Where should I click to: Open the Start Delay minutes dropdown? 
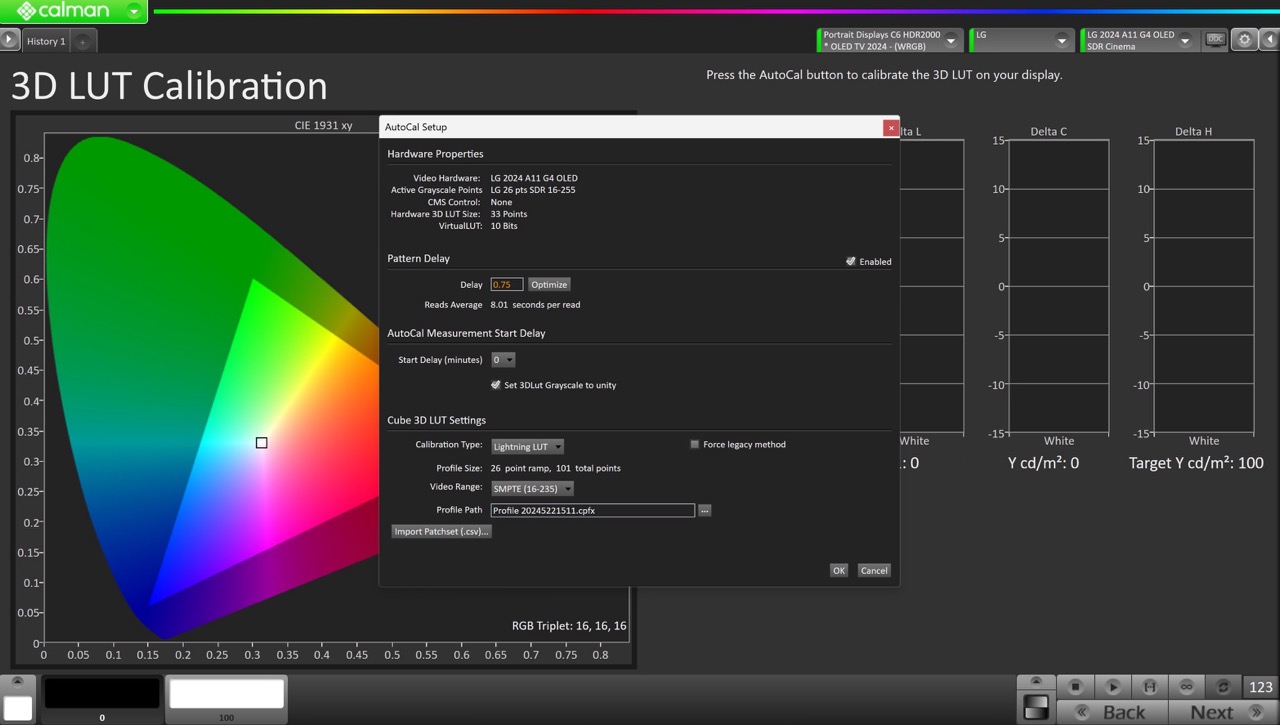503,360
